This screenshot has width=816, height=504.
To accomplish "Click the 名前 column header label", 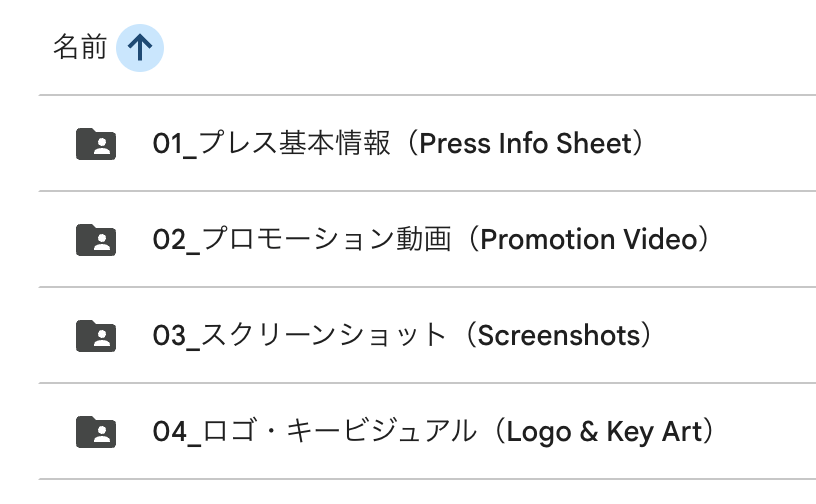I will pyautogui.click(x=79, y=48).
